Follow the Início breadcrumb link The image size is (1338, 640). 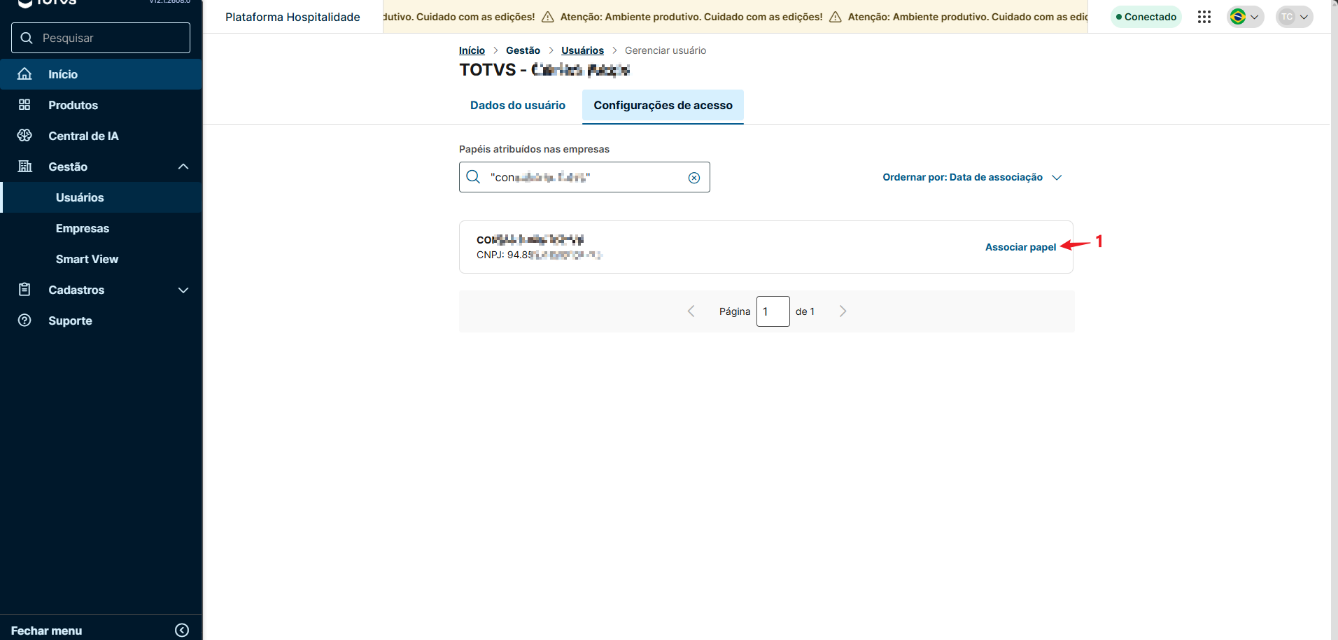pos(472,50)
